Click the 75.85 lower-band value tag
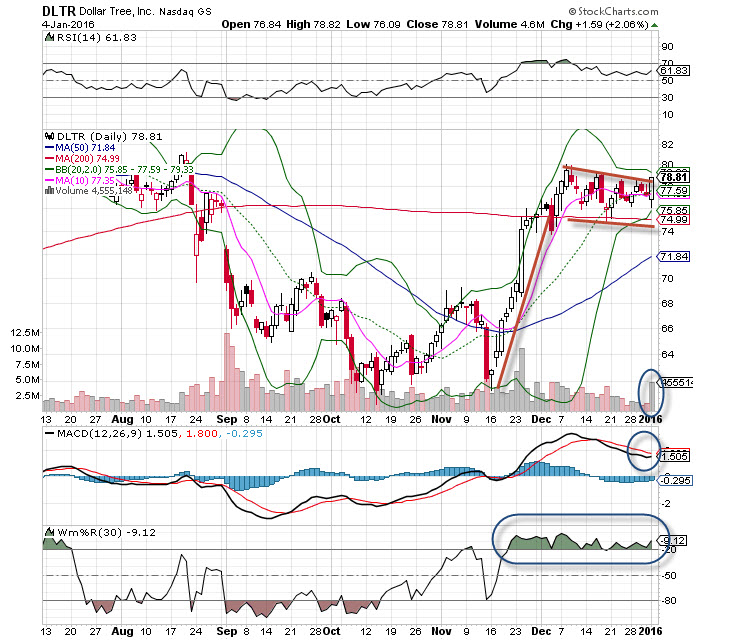The width and height of the screenshot is (744, 640). point(674,210)
